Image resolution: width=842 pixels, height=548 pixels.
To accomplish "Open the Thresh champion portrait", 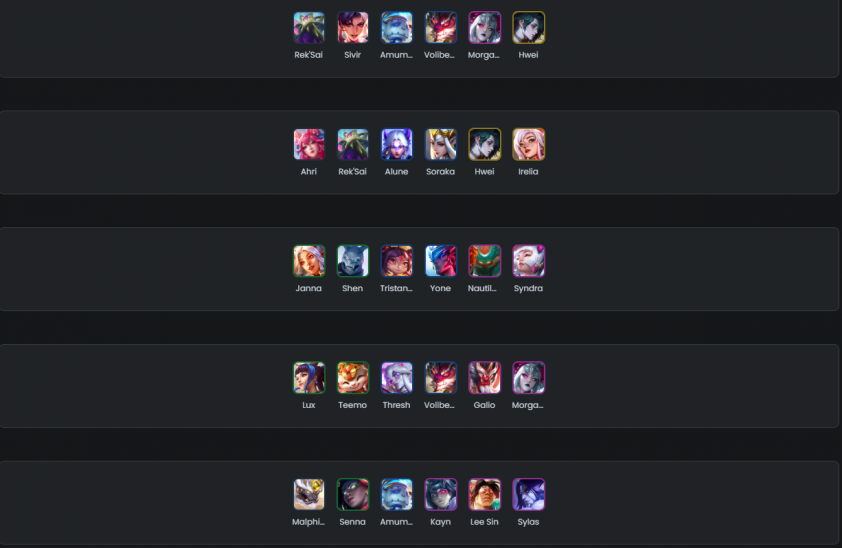I will [397, 378].
